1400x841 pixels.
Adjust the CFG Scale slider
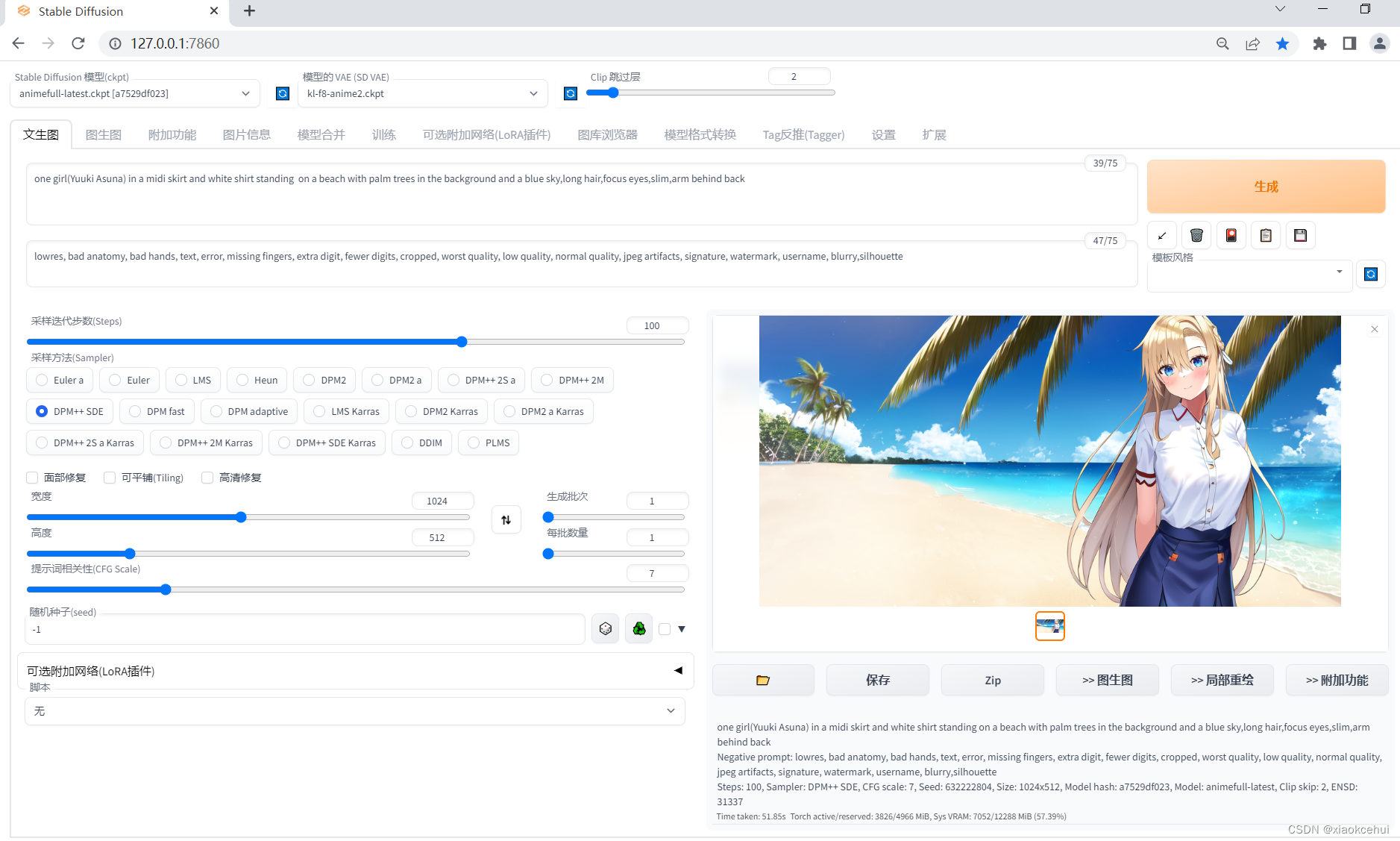coord(356,590)
